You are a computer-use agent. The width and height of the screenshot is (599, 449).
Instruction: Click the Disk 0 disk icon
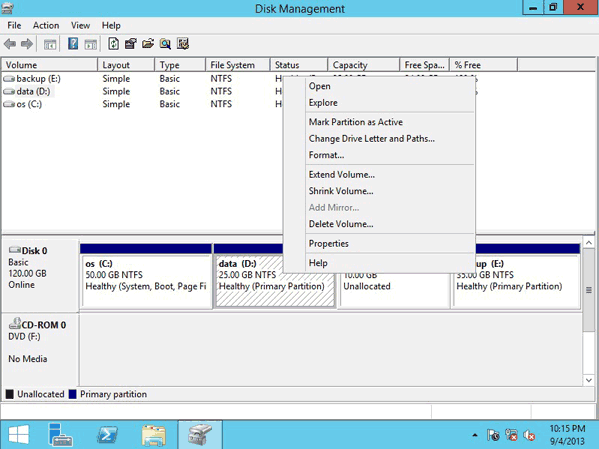15,250
